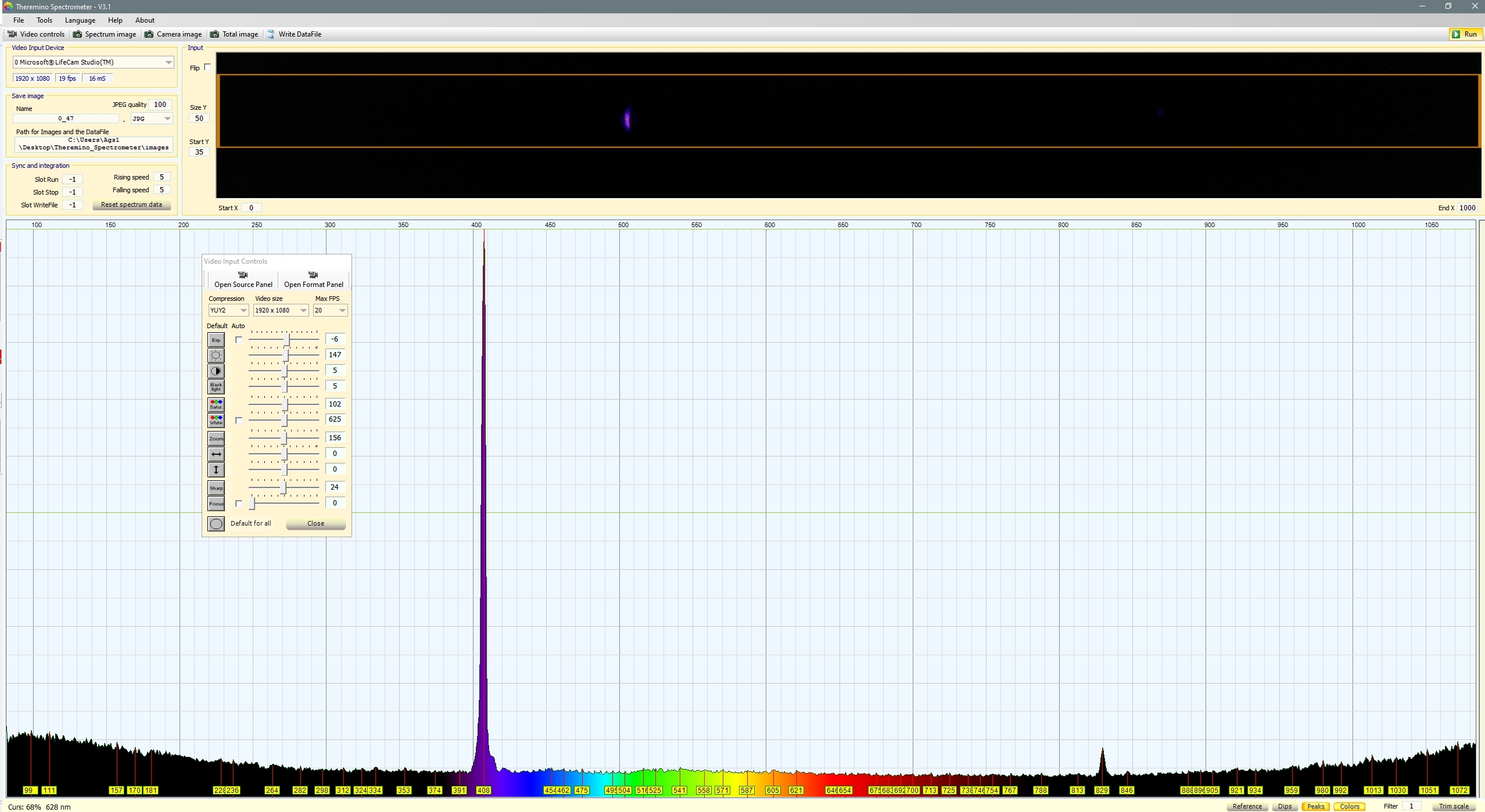Image resolution: width=1485 pixels, height=812 pixels.
Task: Enable the Flip checkbox
Action: pos(207,67)
